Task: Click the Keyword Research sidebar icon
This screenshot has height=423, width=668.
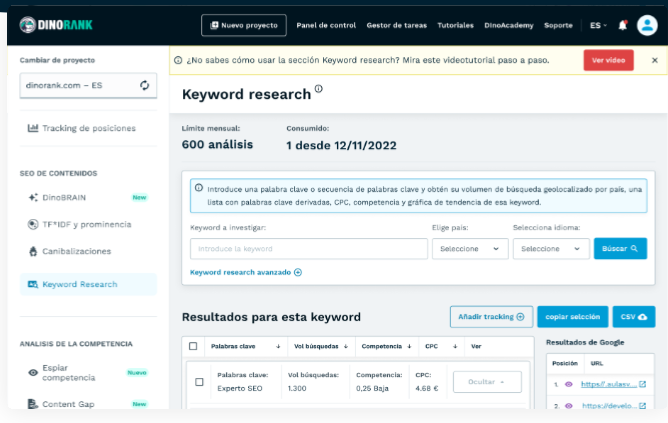Action: coord(33,284)
